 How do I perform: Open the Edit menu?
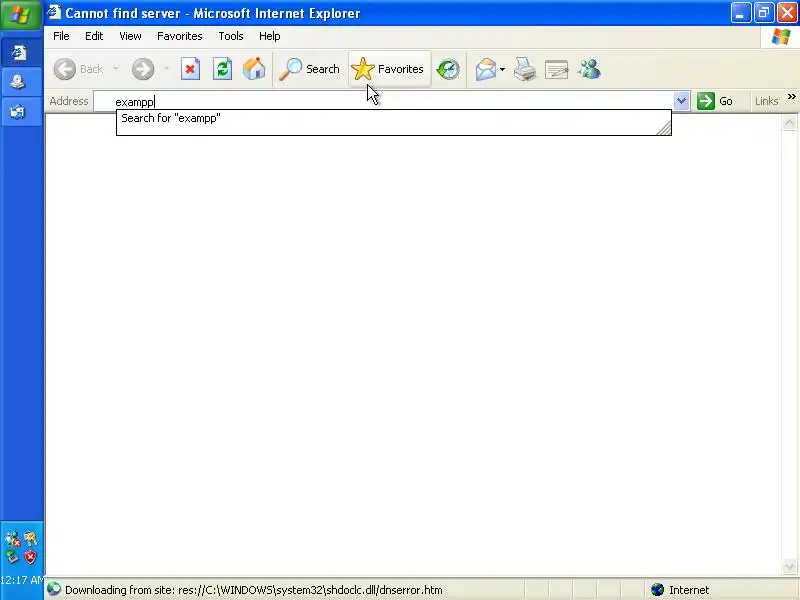94,36
